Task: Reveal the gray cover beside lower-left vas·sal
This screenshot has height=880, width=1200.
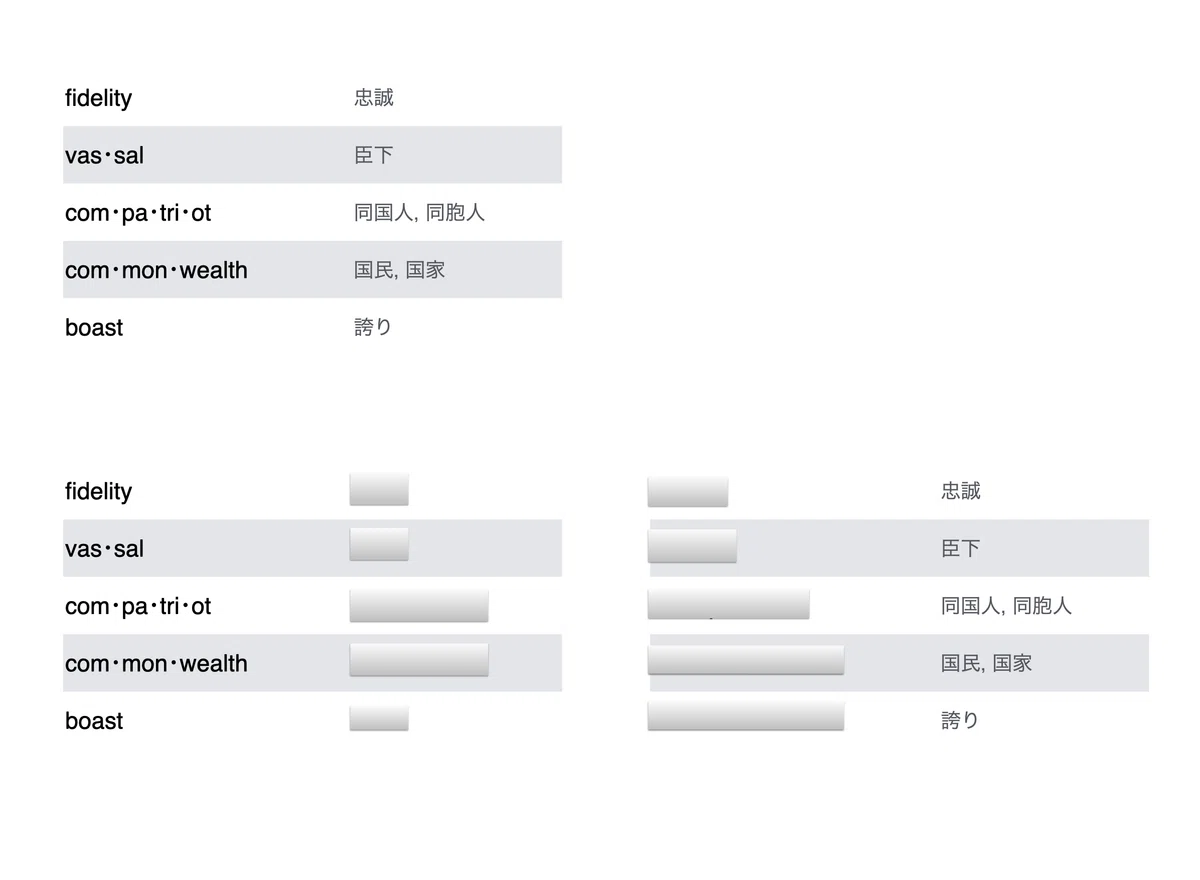Action: coord(379,544)
